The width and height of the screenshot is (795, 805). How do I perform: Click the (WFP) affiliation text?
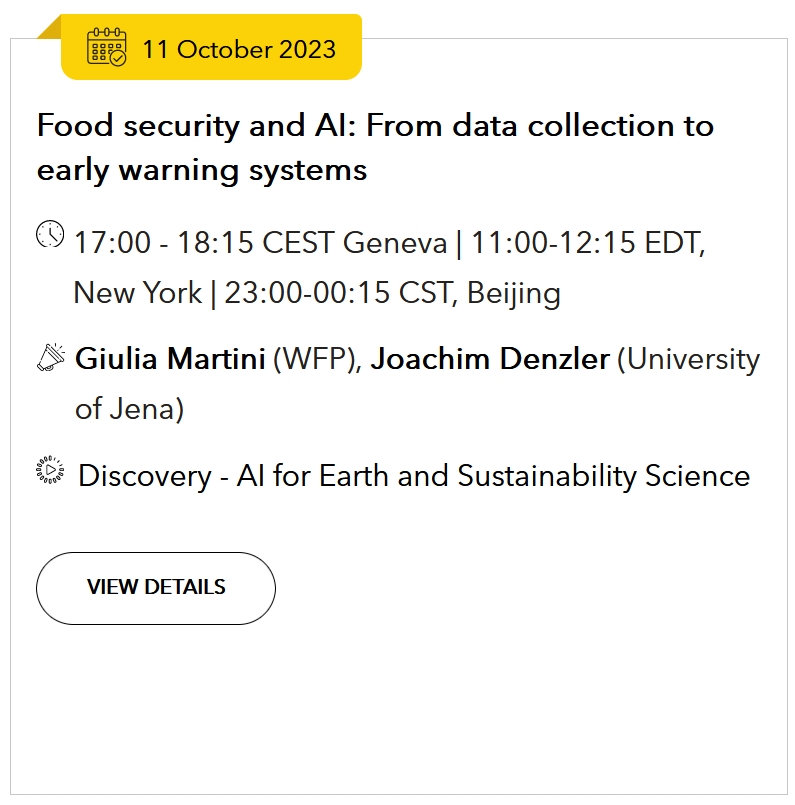tap(318, 358)
